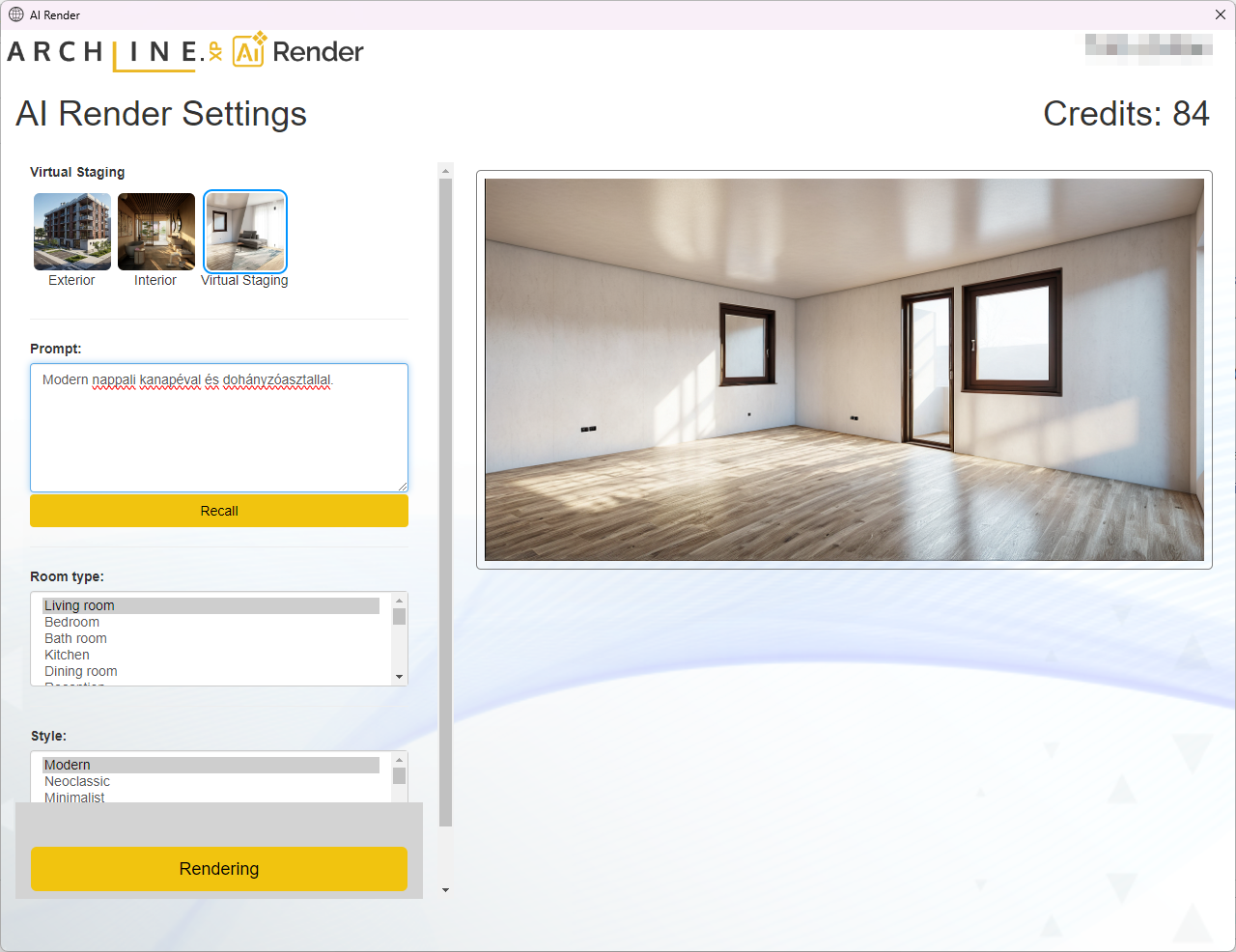Image resolution: width=1236 pixels, height=952 pixels.
Task: Select the Exterior render mode thumbnail
Action: point(72,232)
